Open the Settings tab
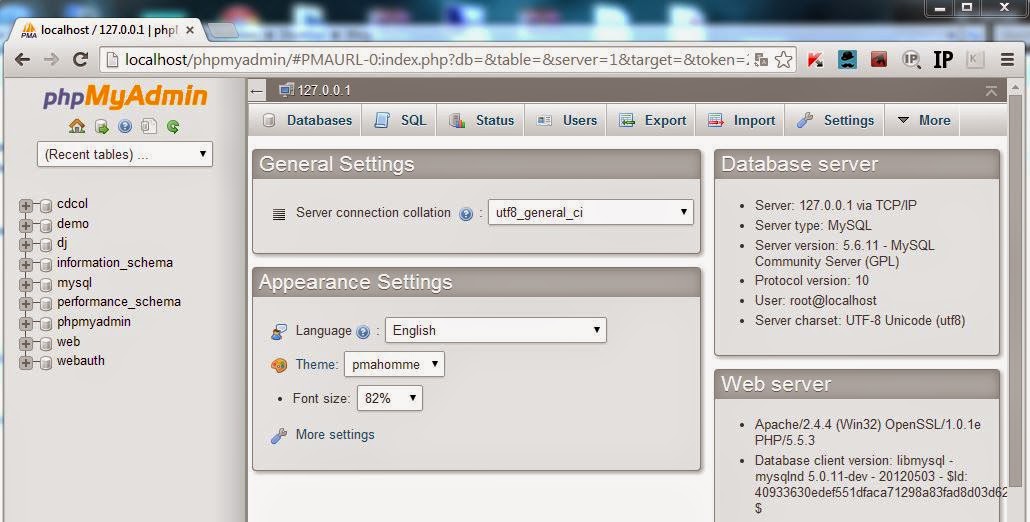The height and width of the screenshot is (522, 1030). coord(835,120)
